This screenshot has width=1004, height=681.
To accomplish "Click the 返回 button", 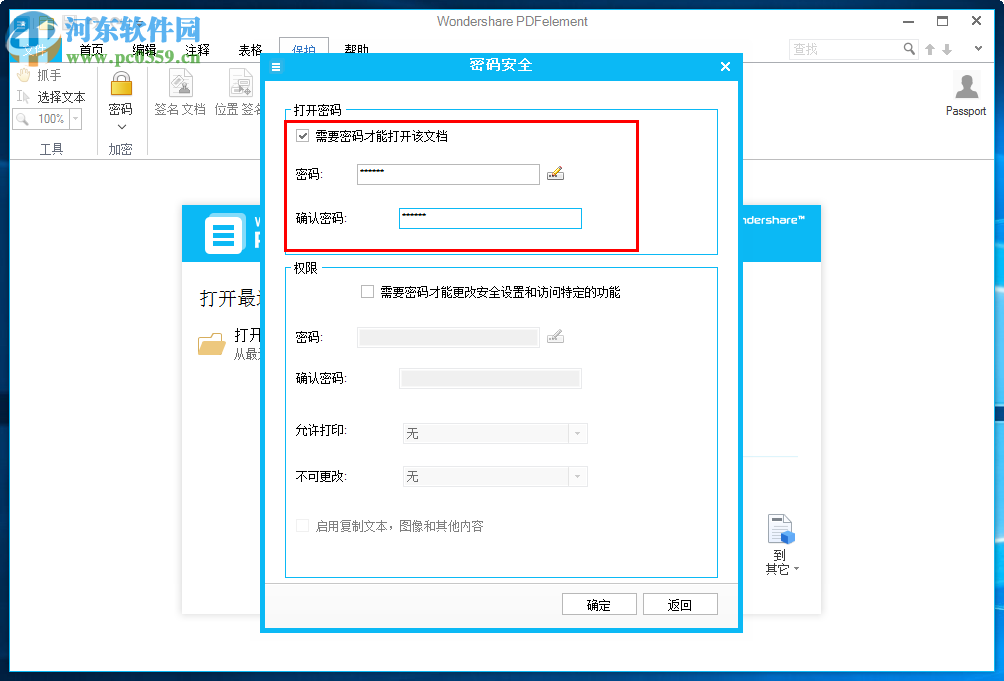I will coord(680,603).
